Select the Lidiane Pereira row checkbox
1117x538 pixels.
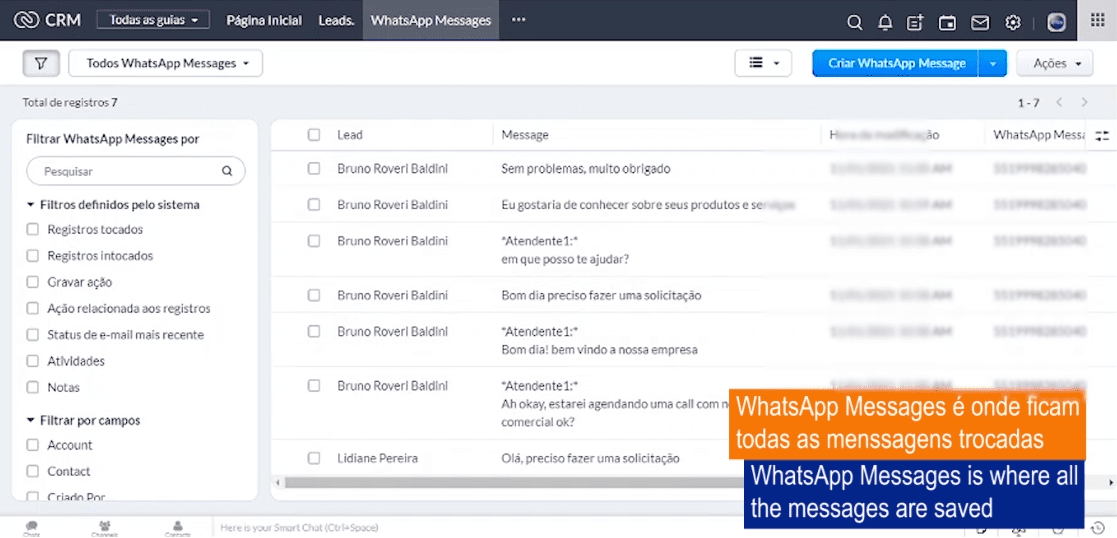coord(314,458)
